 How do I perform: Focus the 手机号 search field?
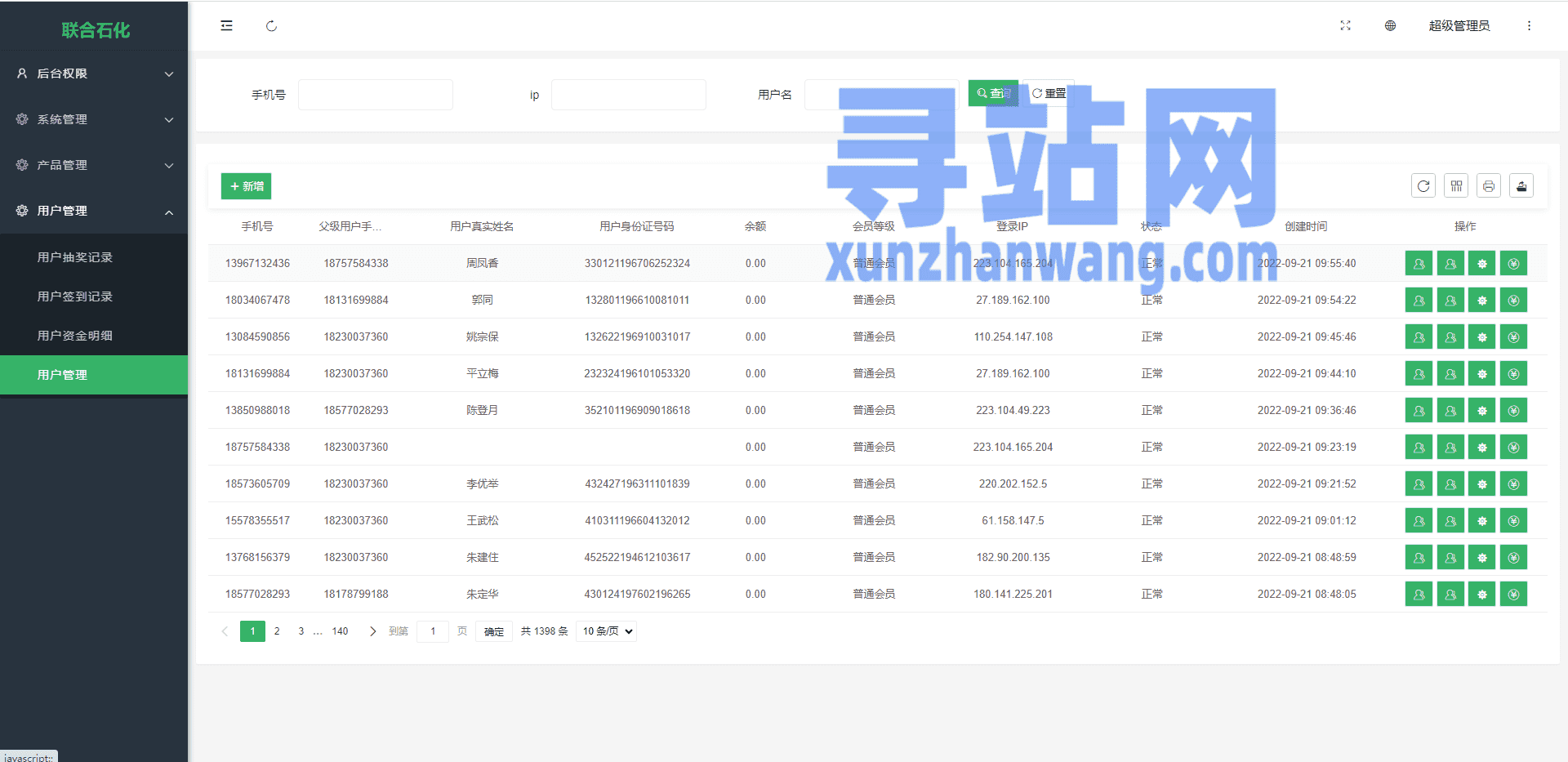pyautogui.click(x=376, y=95)
